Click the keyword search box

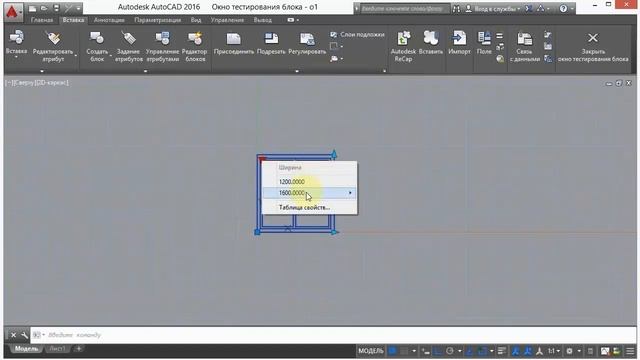pyautogui.click(x=404, y=8)
